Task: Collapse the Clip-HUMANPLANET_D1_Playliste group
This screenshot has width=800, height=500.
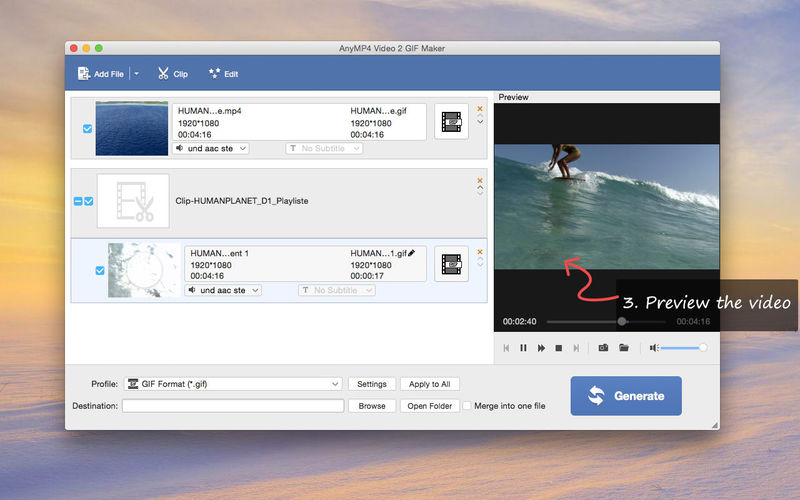Action: (78, 201)
